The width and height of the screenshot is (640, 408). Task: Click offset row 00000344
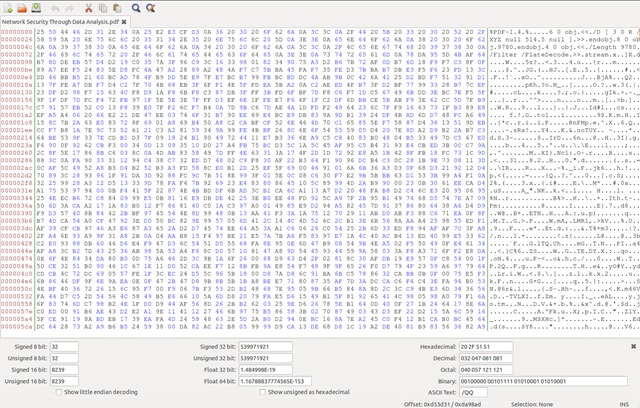(x=17, y=198)
